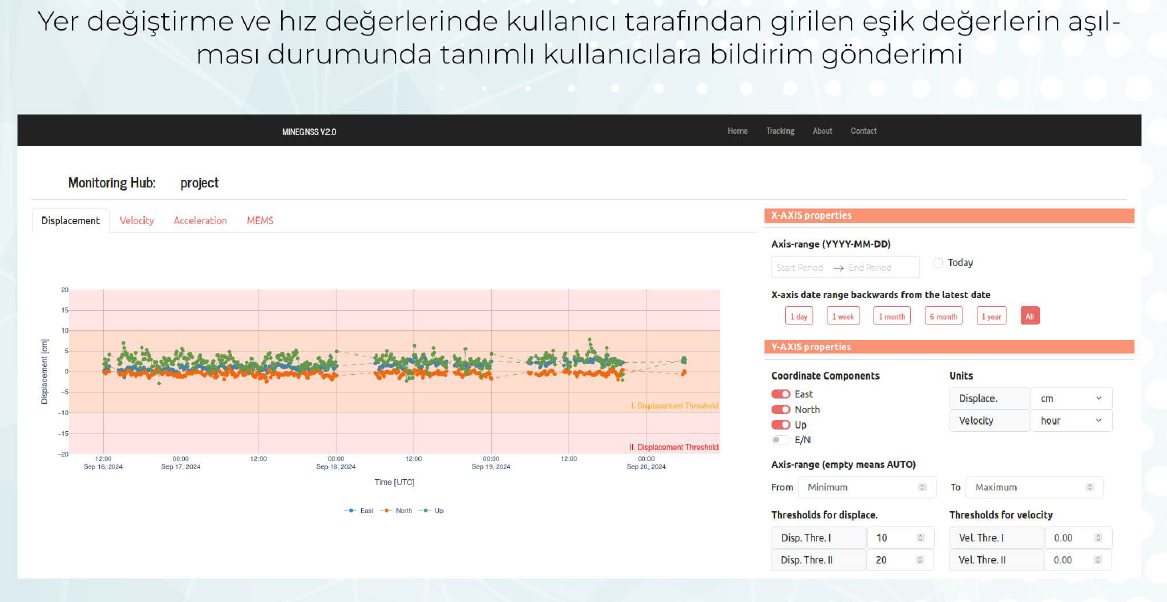Click the Start Period date field
This screenshot has height=602, width=1167.
[800, 267]
